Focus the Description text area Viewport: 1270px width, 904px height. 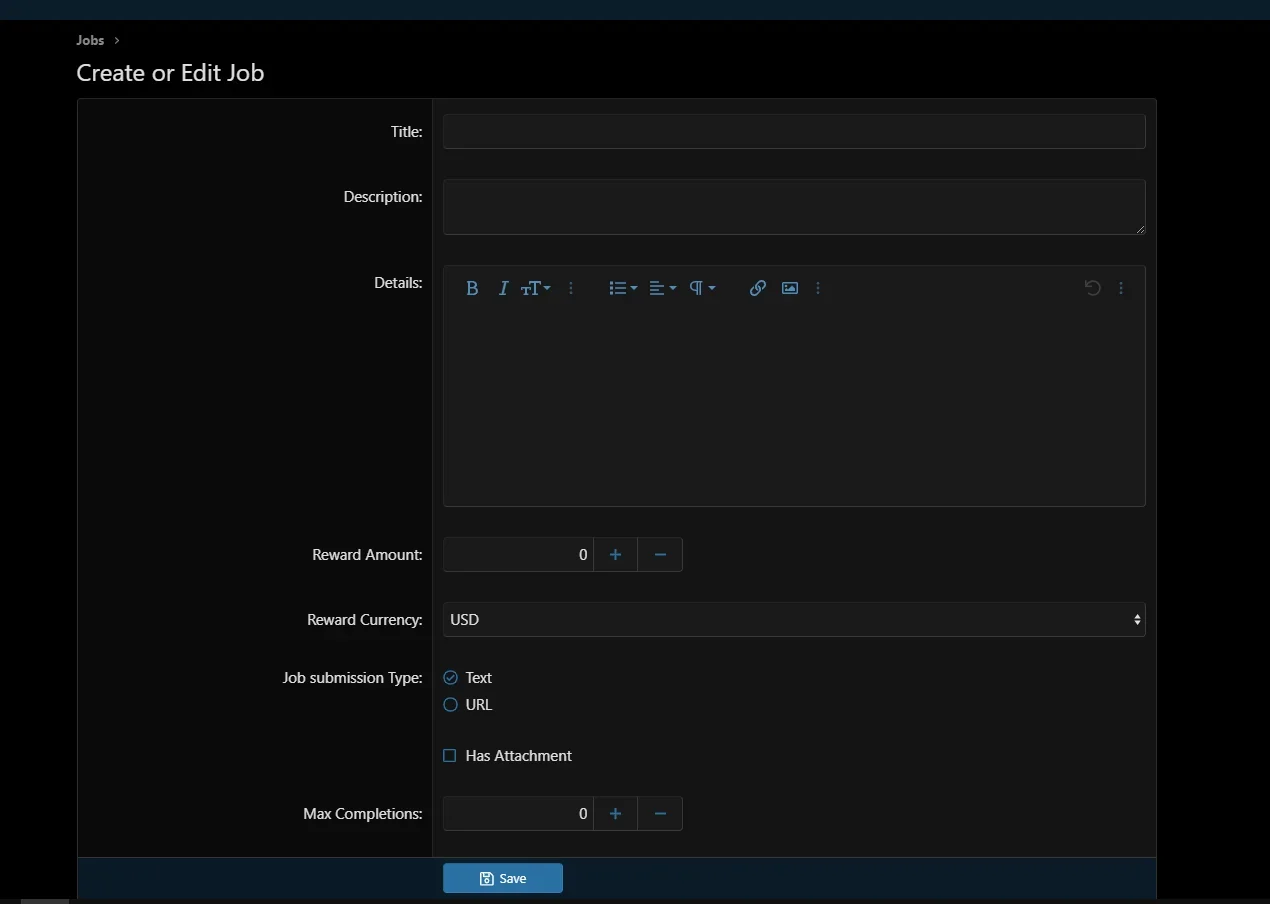[x=794, y=207]
